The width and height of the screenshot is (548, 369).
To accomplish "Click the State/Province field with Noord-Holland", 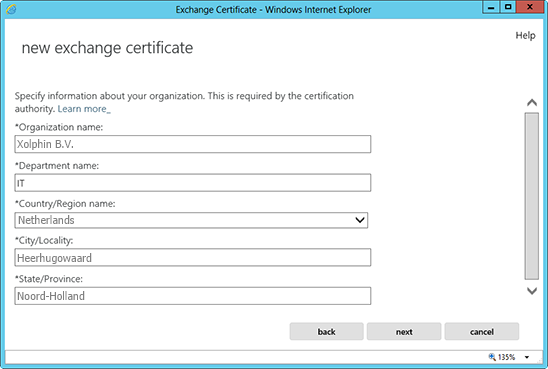I will (x=193, y=296).
